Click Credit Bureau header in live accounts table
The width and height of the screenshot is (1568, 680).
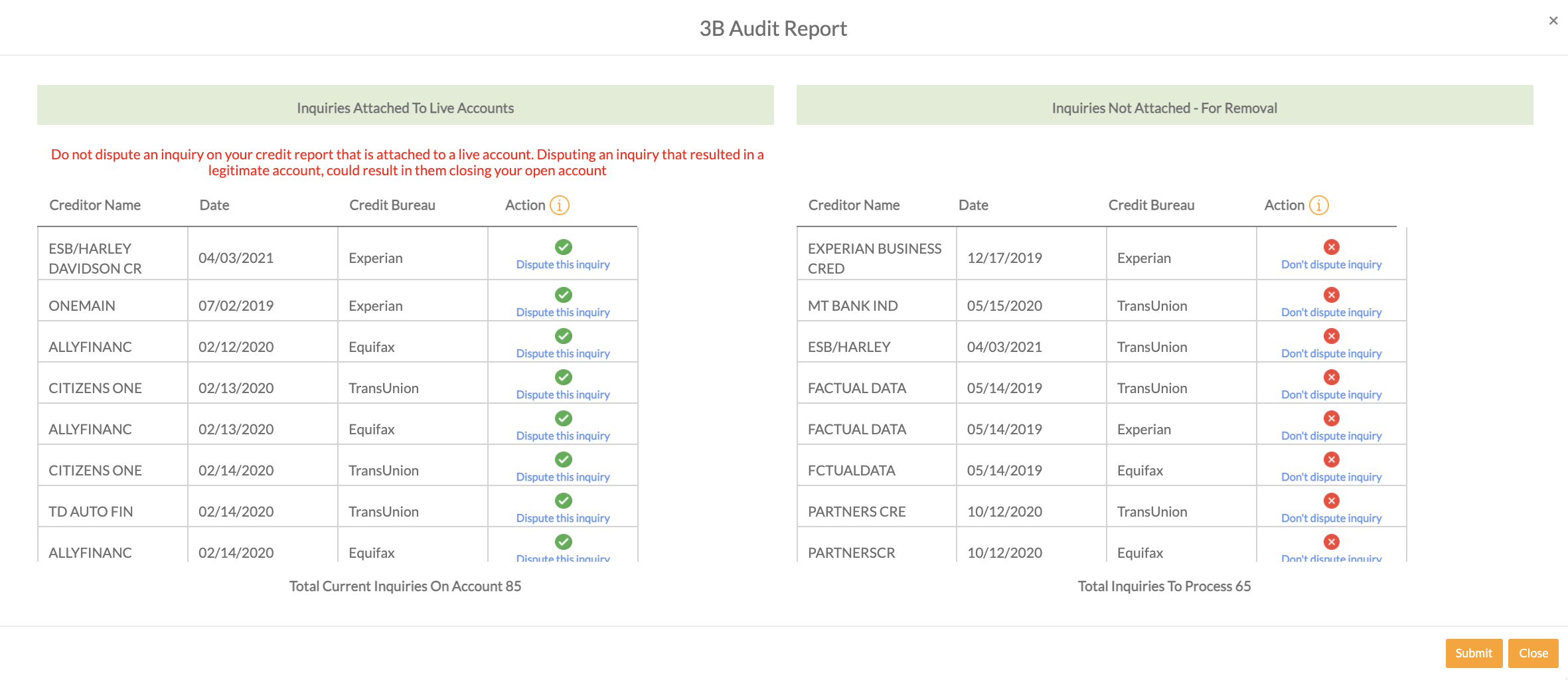click(392, 205)
